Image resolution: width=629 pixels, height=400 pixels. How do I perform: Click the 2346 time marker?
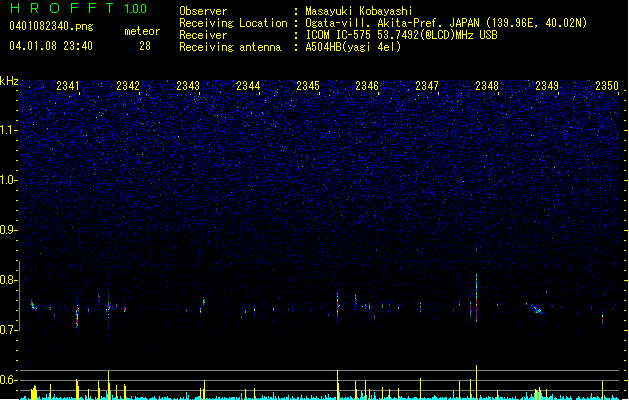[367, 85]
